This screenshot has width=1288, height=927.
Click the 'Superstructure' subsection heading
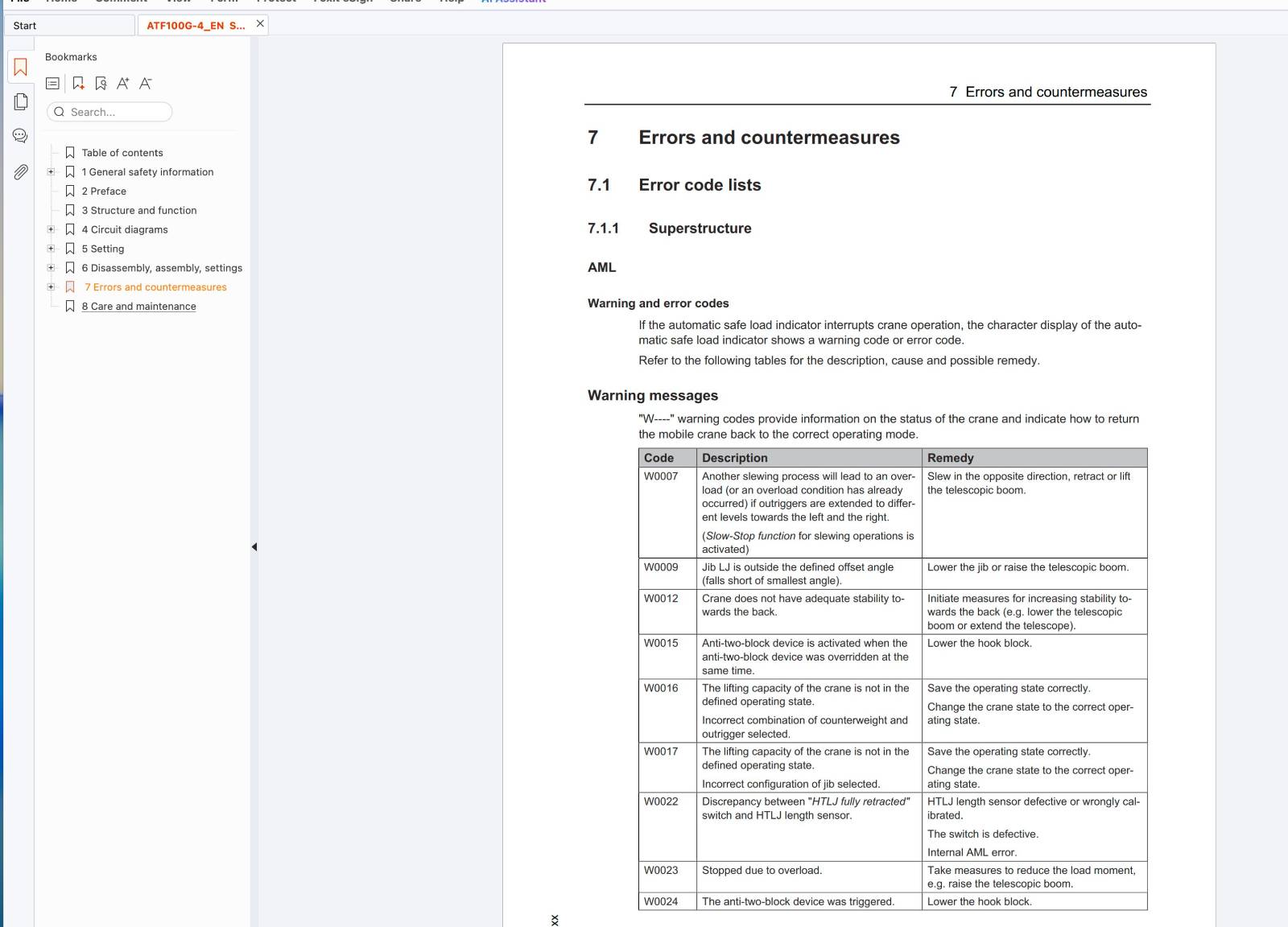tap(700, 229)
